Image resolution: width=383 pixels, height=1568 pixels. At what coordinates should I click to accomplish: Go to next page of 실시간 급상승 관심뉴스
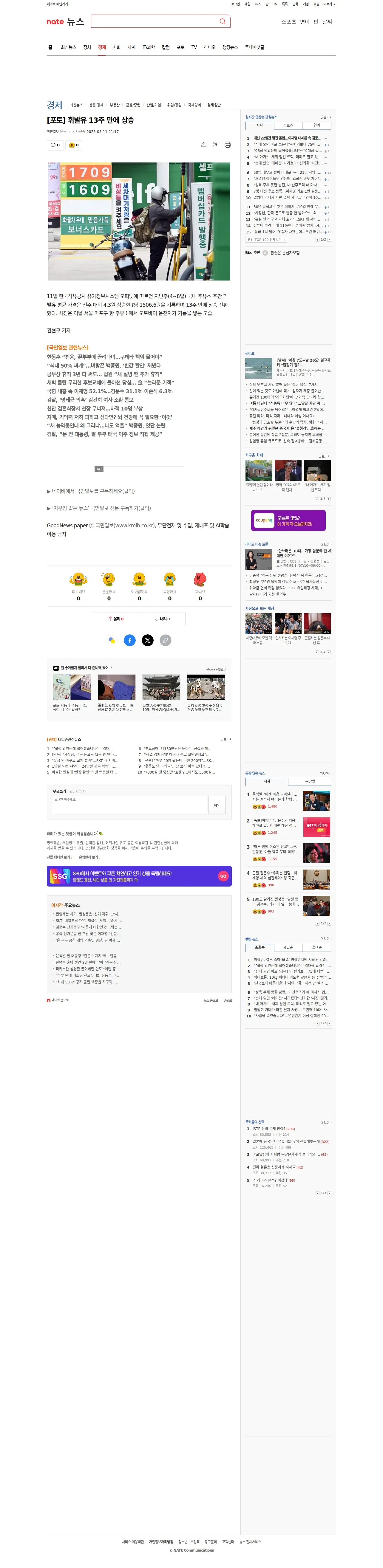tap(329, 240)
